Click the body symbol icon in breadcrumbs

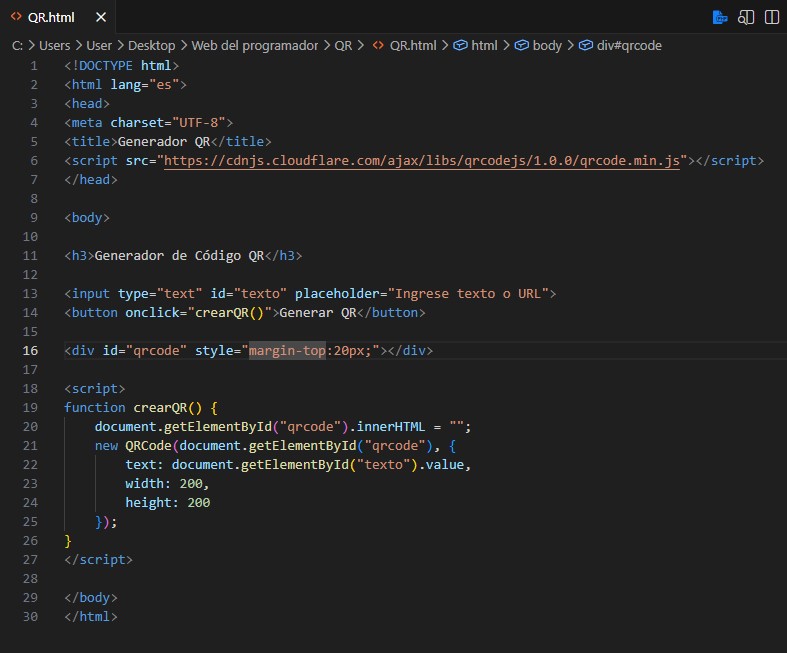coord(521,46)
